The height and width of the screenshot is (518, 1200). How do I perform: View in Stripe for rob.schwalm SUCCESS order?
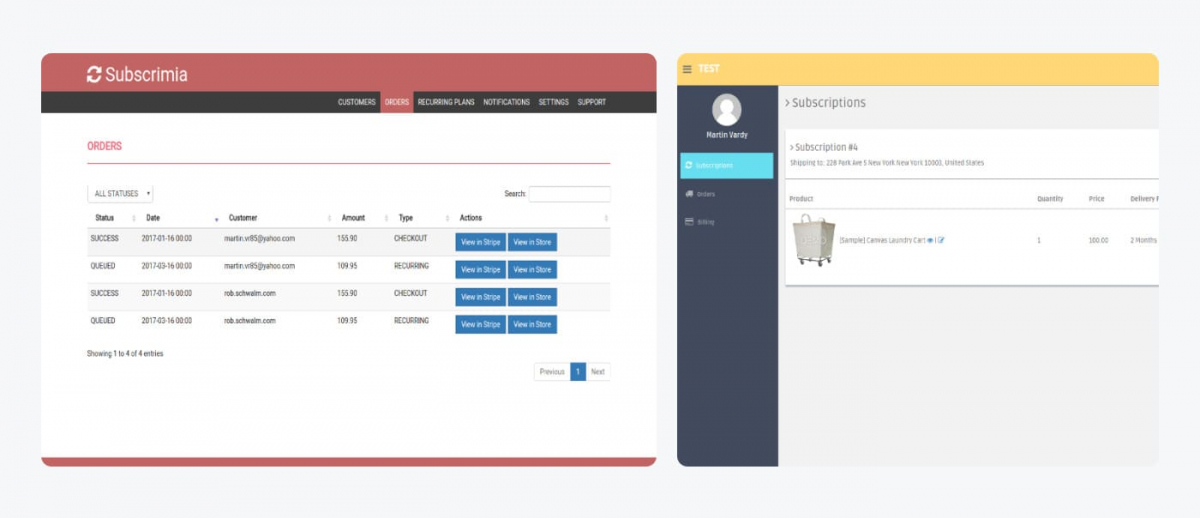[x=480, y=297]
